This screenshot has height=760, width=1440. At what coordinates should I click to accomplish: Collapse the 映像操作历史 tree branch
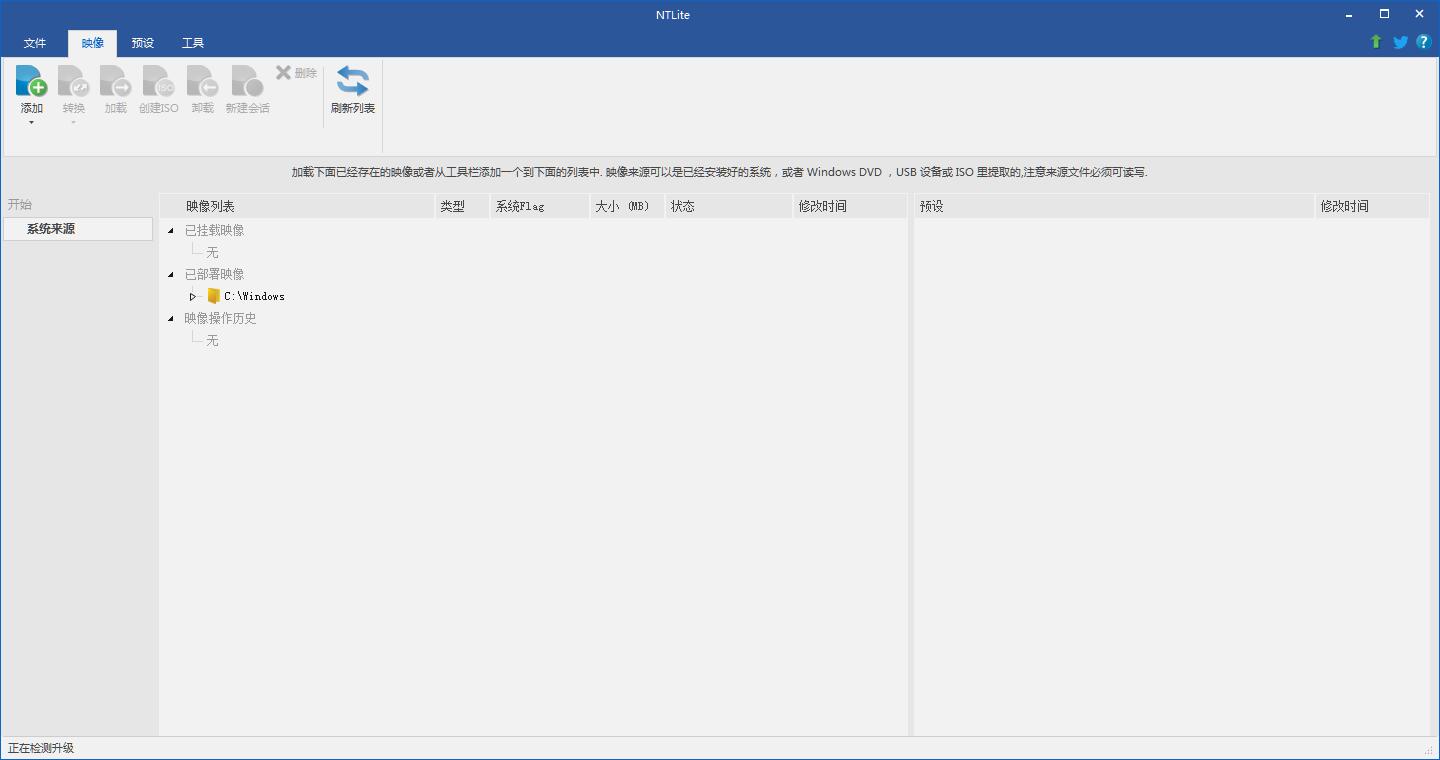pyautogui.click(x=170, y=318)
